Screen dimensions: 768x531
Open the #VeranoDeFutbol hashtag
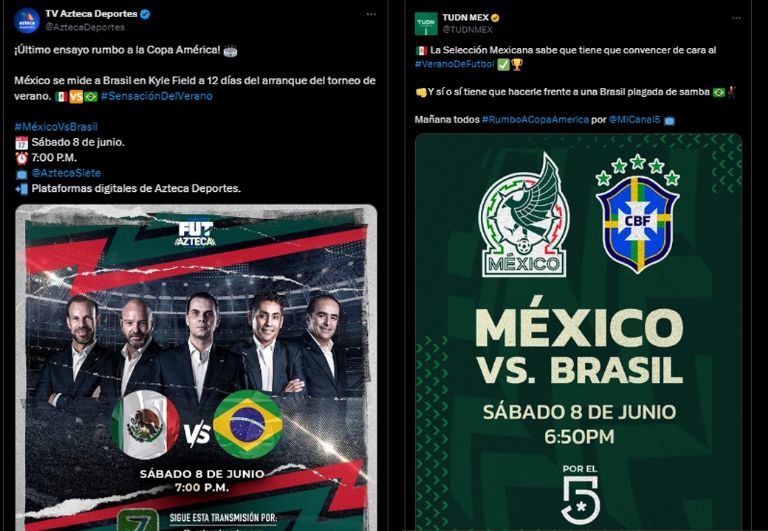coord(455,64)
